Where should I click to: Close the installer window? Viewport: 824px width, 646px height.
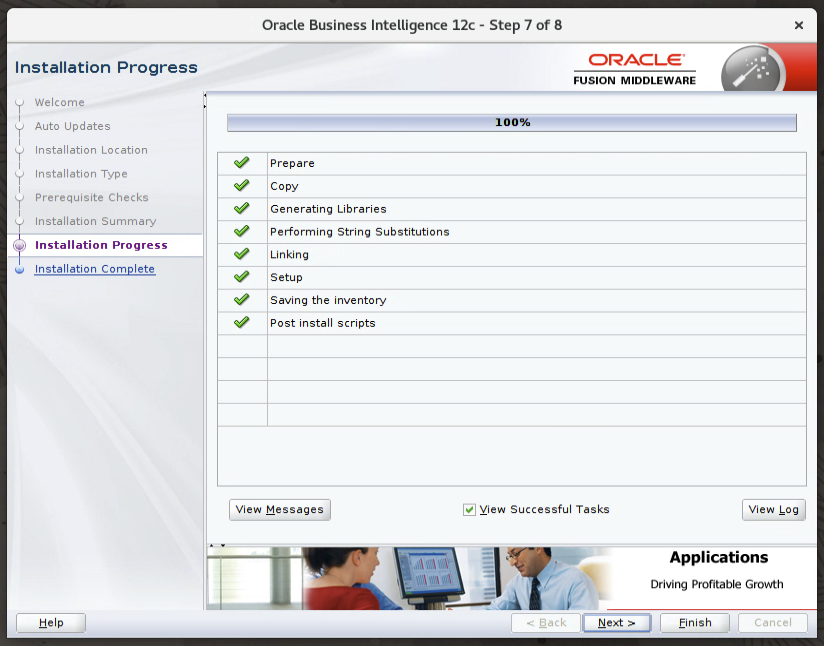click(x=799, y=25)
